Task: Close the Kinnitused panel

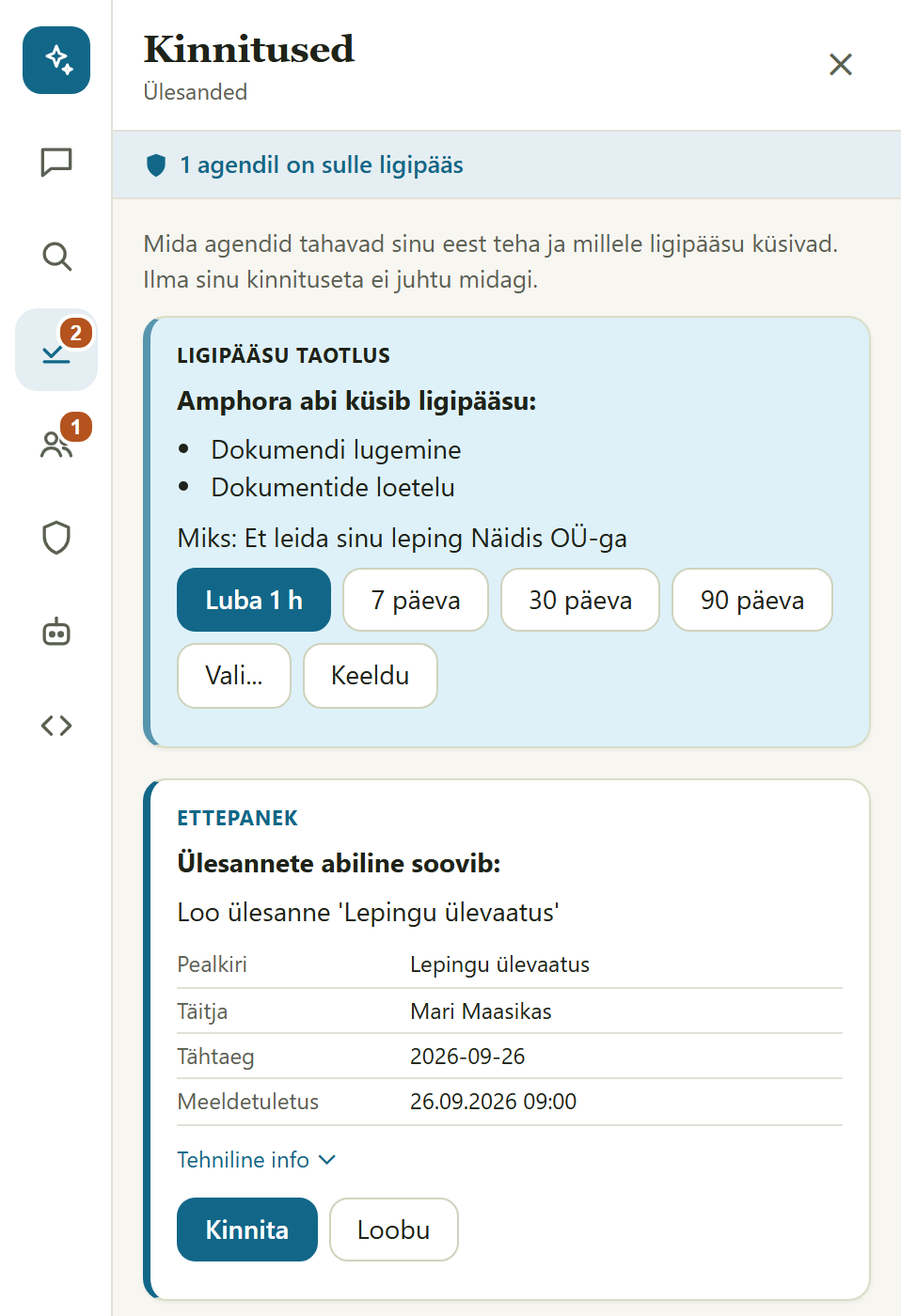Action: 841,64
